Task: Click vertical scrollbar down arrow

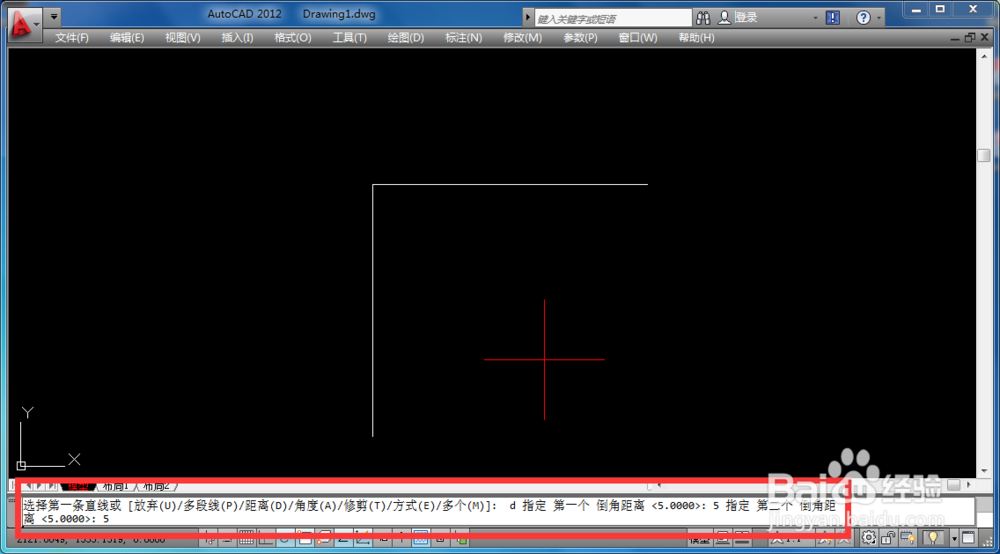Action: pos(984,471)
